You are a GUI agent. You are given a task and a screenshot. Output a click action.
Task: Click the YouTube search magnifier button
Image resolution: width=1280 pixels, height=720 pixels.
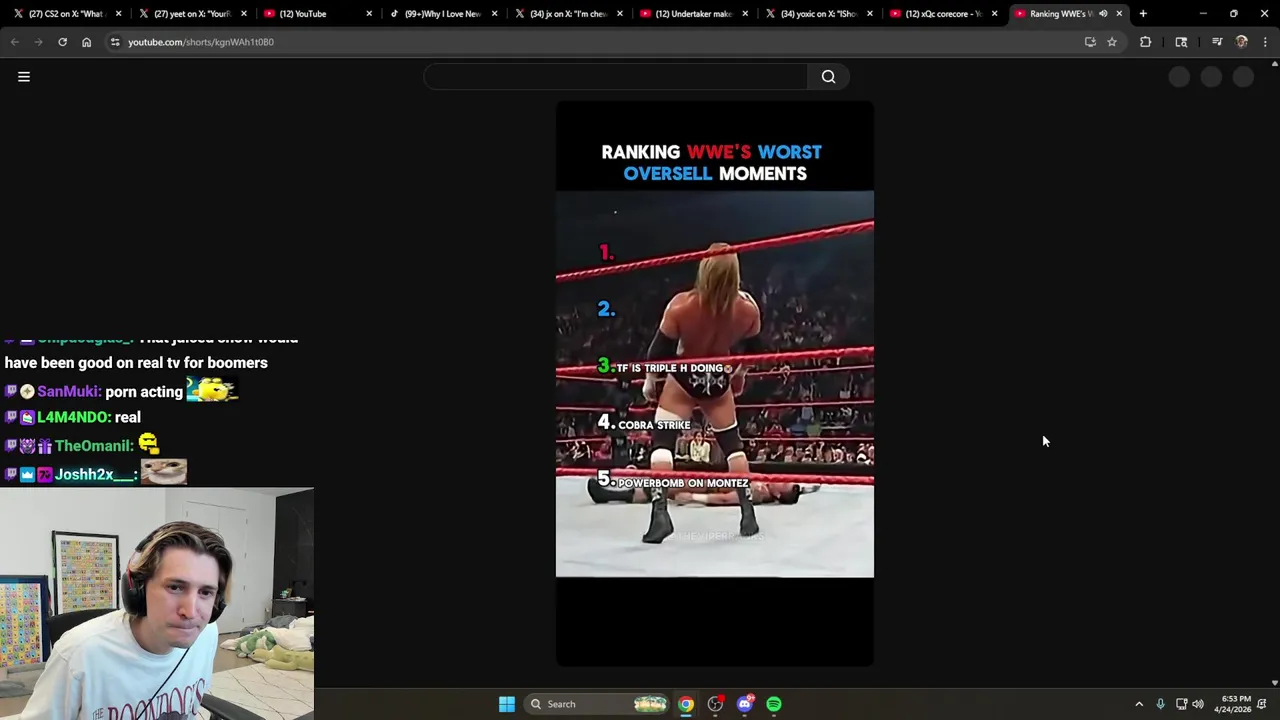pyautogui.click(x=828, y=77)
